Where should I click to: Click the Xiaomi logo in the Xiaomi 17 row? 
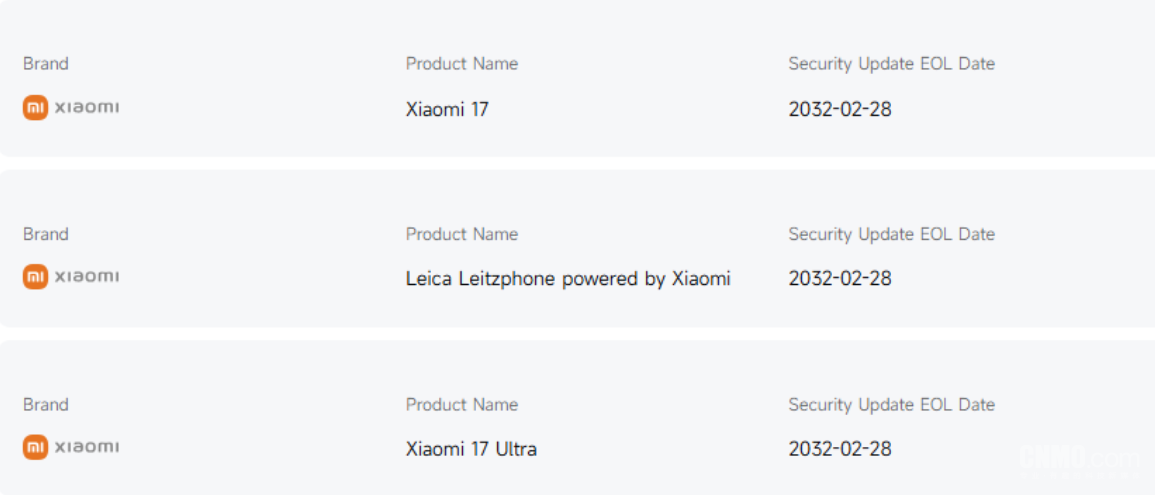(x=35, y=108)
